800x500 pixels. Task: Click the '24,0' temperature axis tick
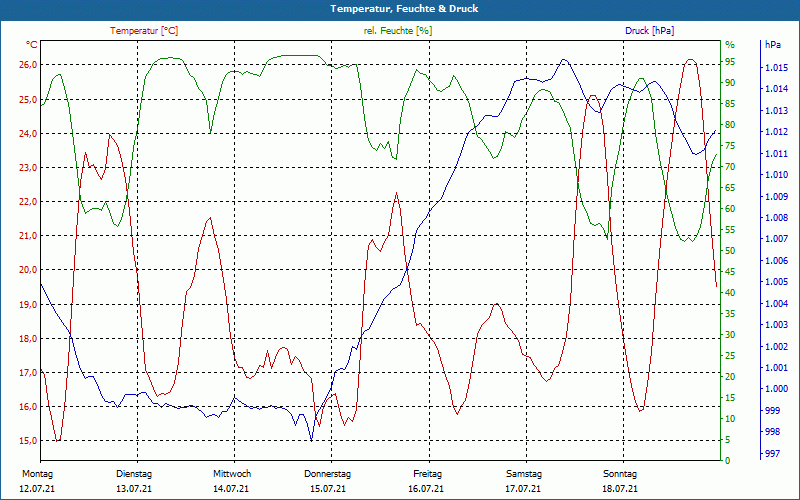coord(28,134)
